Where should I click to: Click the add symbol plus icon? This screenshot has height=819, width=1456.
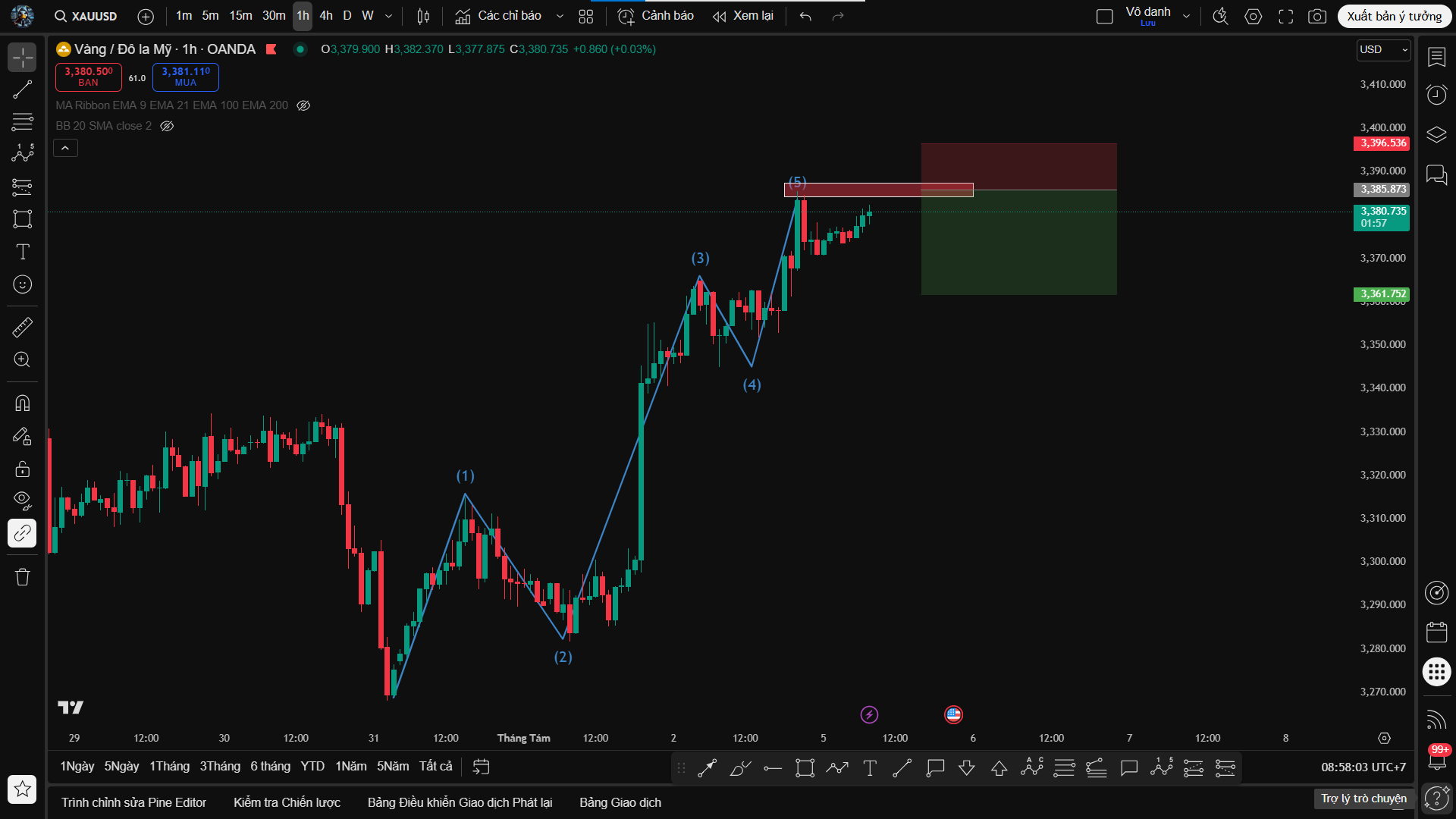[x=146, y=16]
